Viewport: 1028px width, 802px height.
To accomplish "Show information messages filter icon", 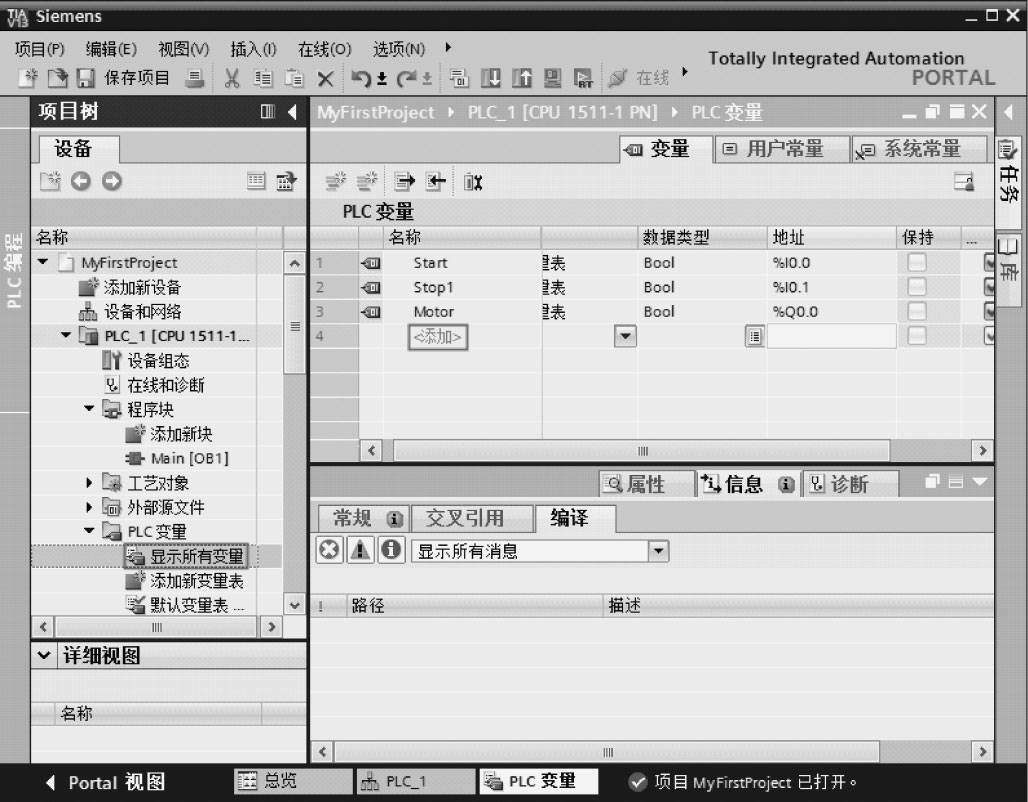I will [x=391, y=550].
